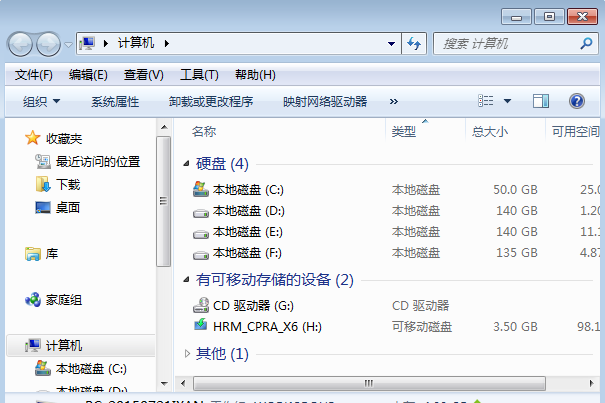Collapse the 有可移动存储的设备 (2) group
This screenshot has width=605, height=403.
pos(186,279)
